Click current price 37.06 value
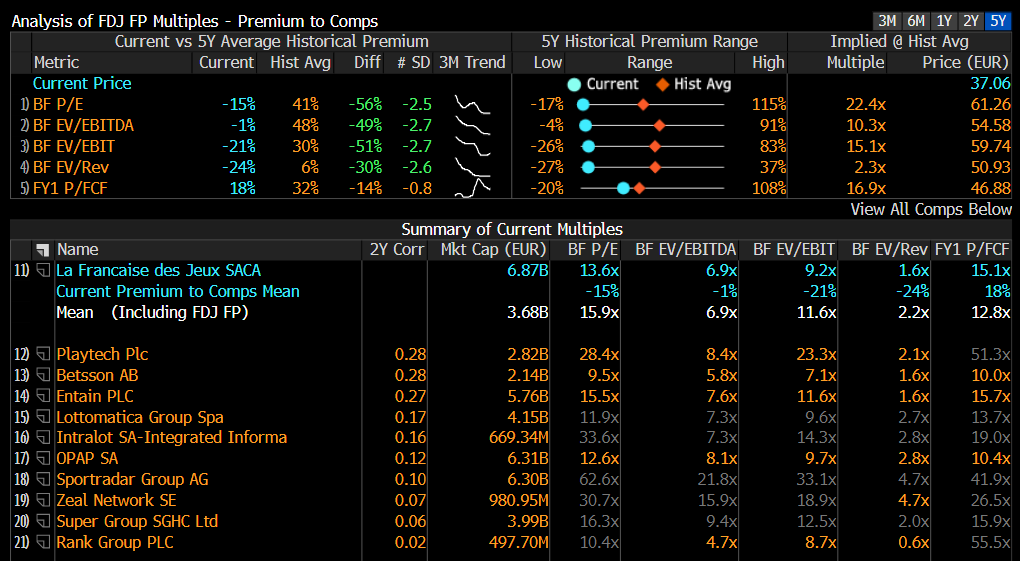1020x561 pixels. tap(991, 83)
